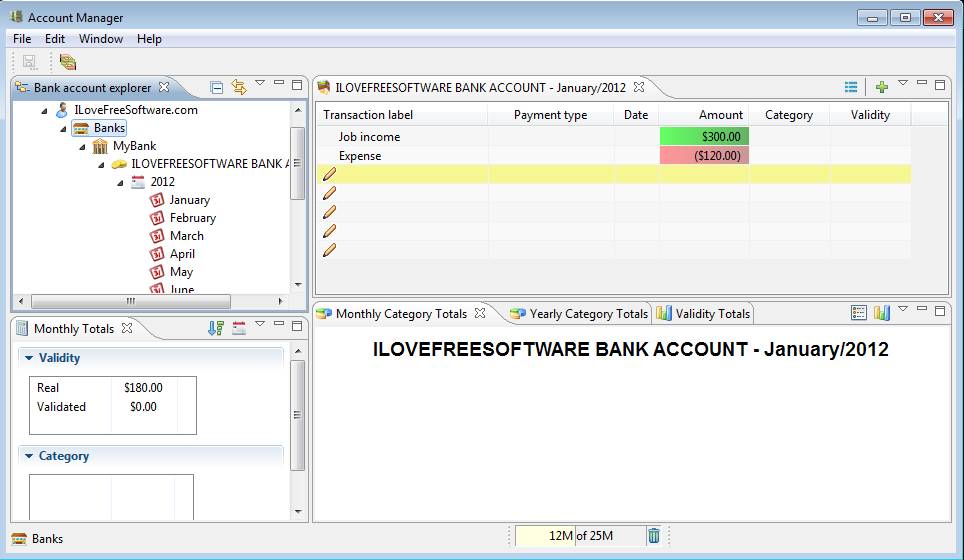Select February in the tree
Screen dimensions: 964x560
pos(192,218)
